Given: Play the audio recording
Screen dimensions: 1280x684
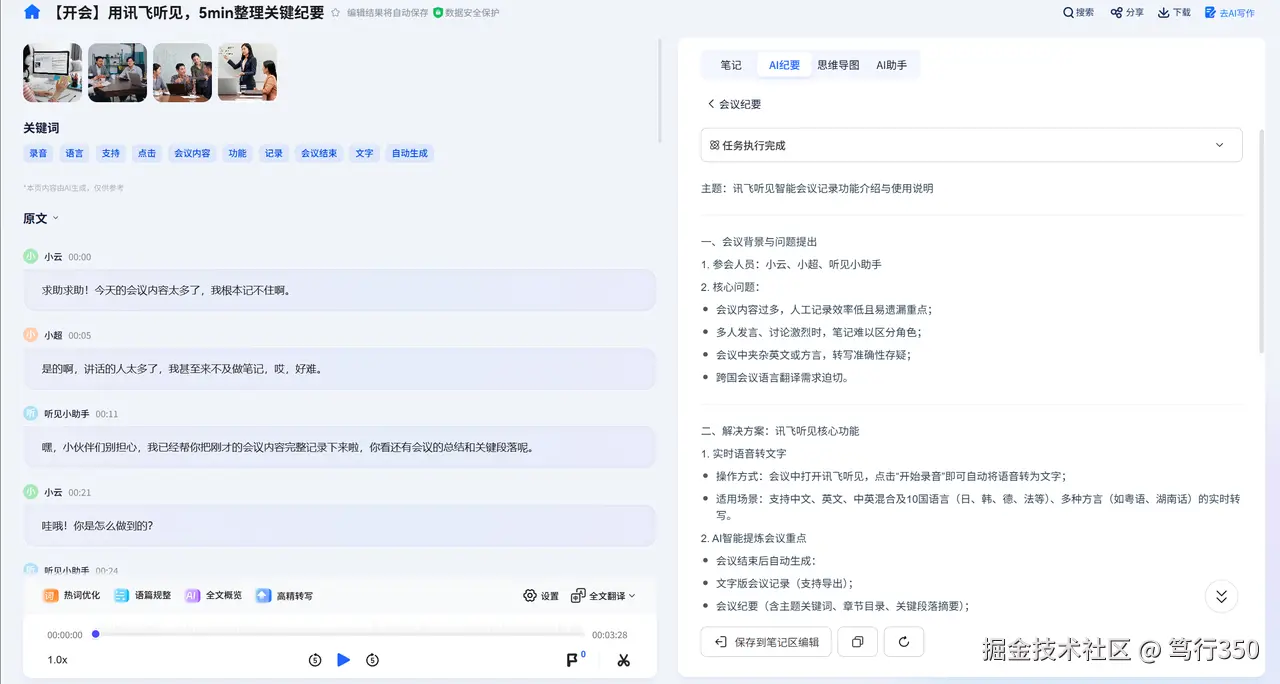Looking at the screenshot, I should (x=344, y=660).
